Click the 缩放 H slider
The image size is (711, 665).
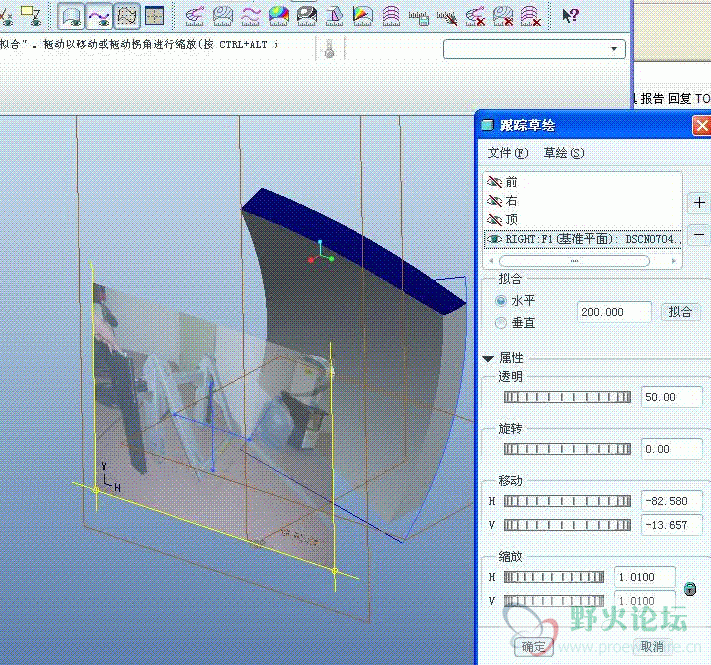[554, 577]
